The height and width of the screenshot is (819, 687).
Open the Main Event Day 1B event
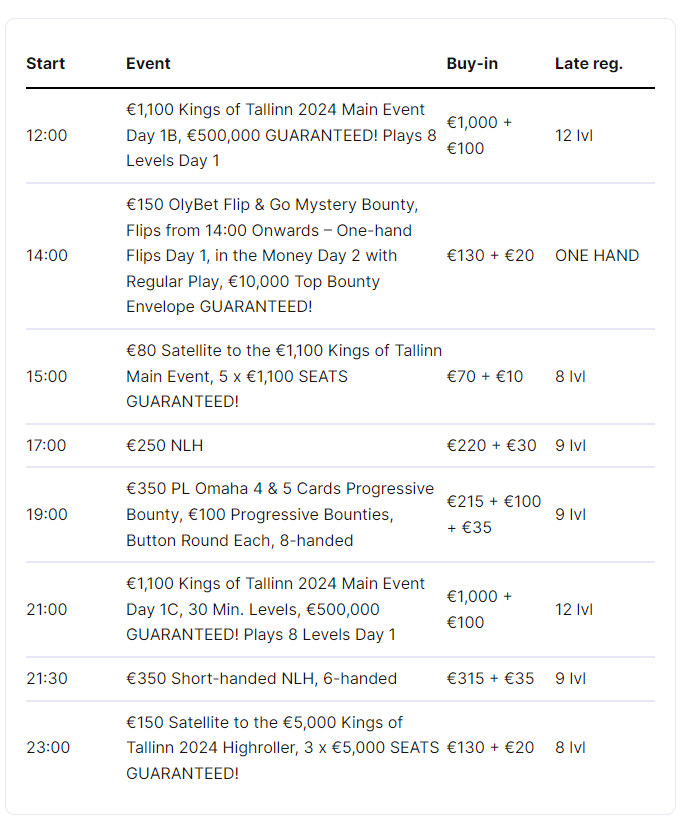point(281,135)
